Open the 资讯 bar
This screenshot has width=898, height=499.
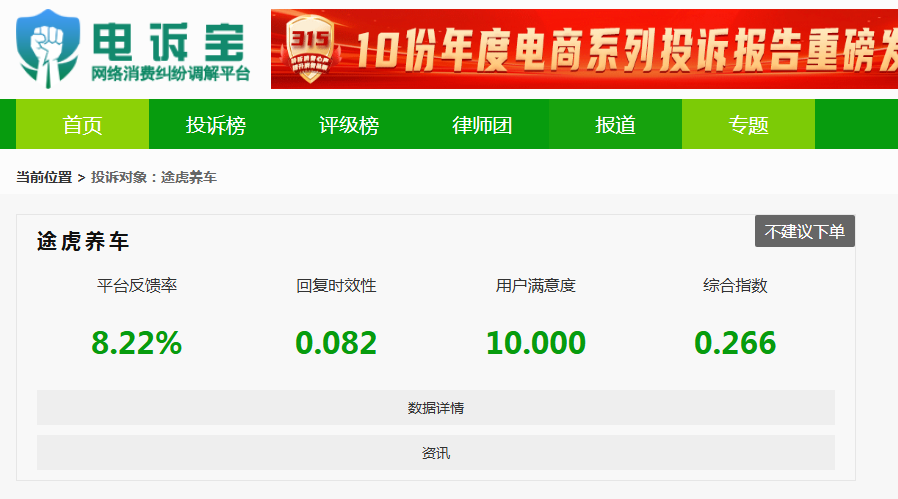tap(436, 453)
